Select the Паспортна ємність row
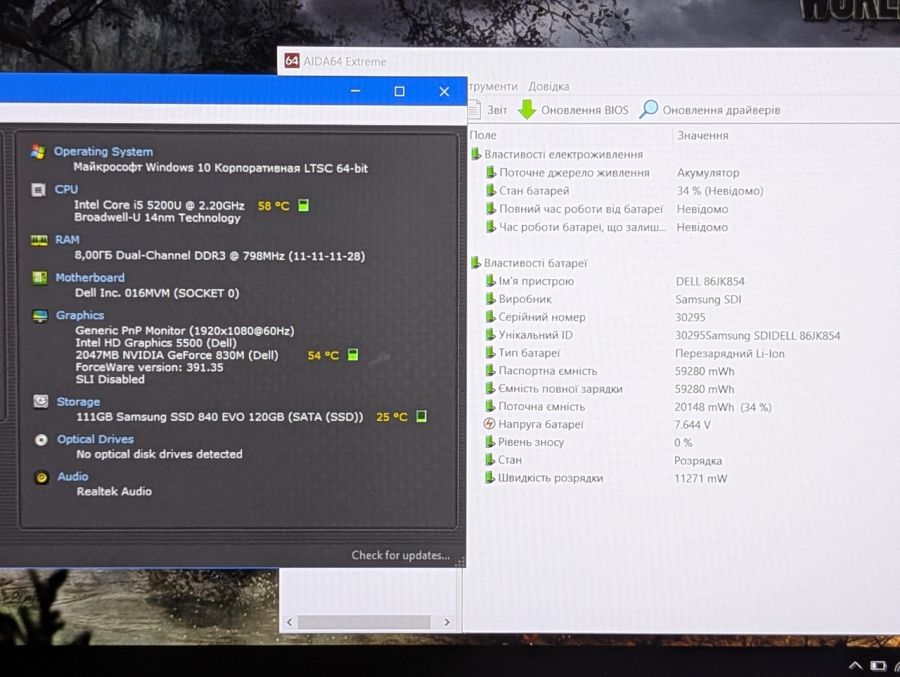 609,371
